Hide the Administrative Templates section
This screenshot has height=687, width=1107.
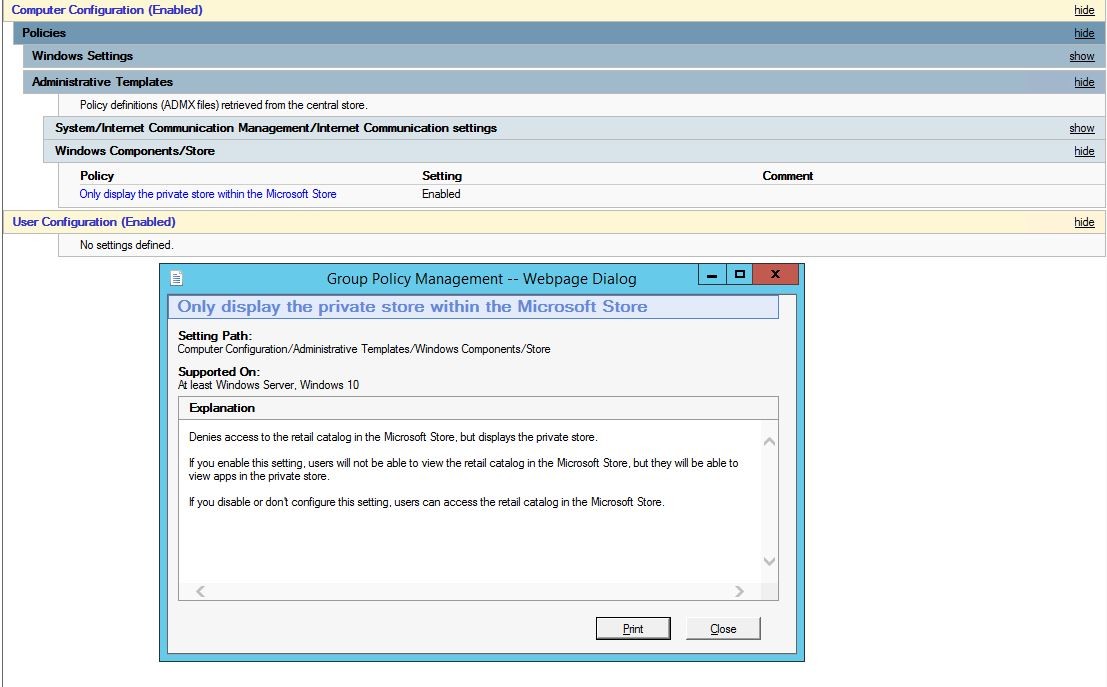1084,82
